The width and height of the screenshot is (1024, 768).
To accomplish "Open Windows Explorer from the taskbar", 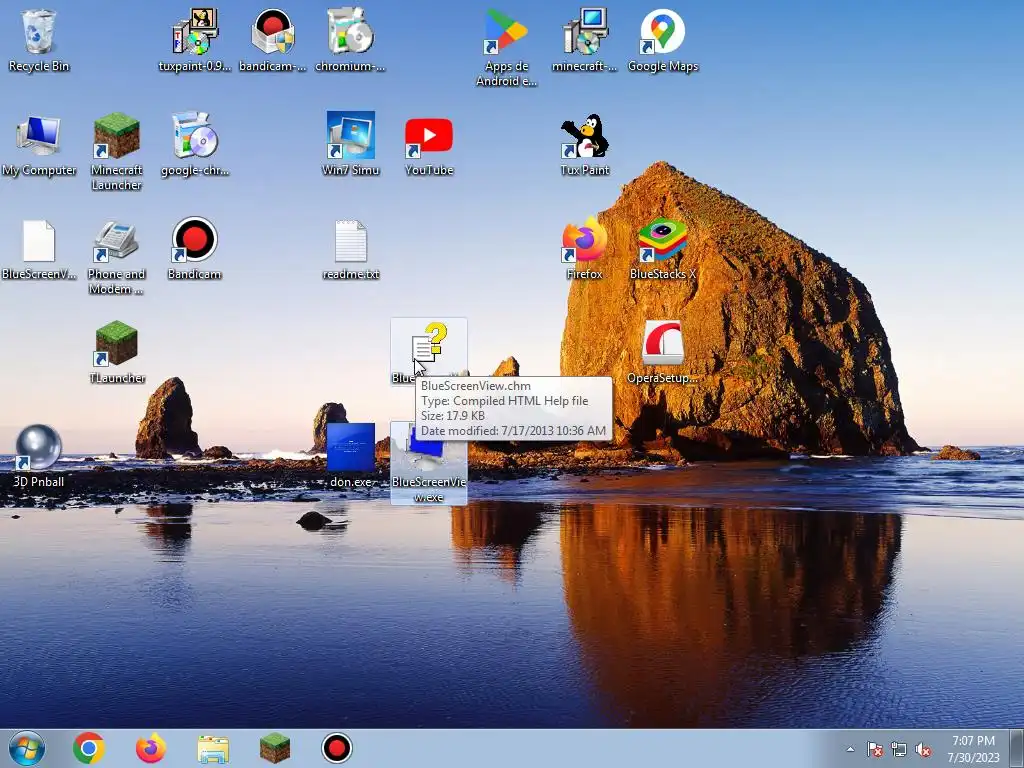I will pyautogui.click(x=213, y=749).
